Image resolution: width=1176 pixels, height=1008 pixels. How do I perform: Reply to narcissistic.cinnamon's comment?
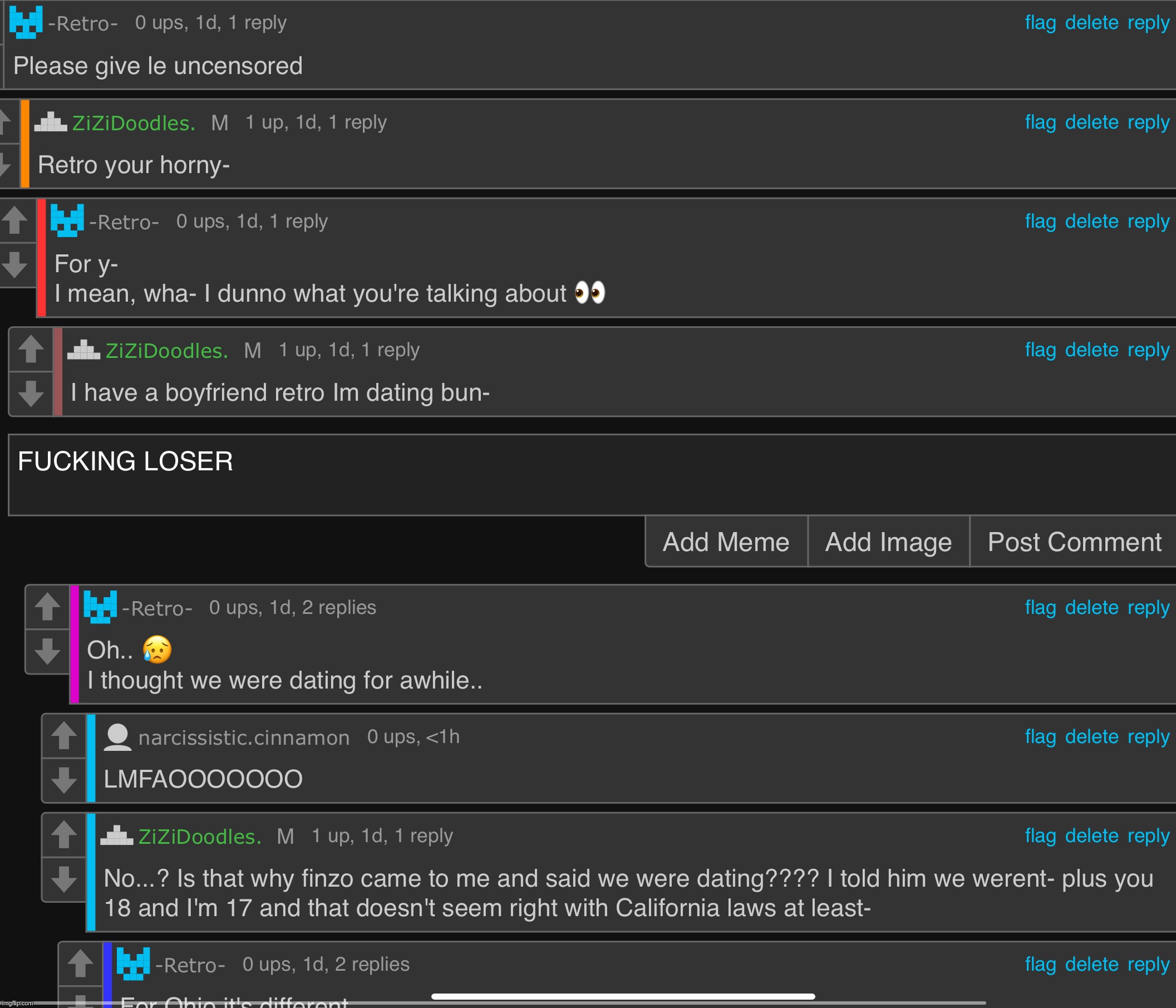tap(1148, 737)
